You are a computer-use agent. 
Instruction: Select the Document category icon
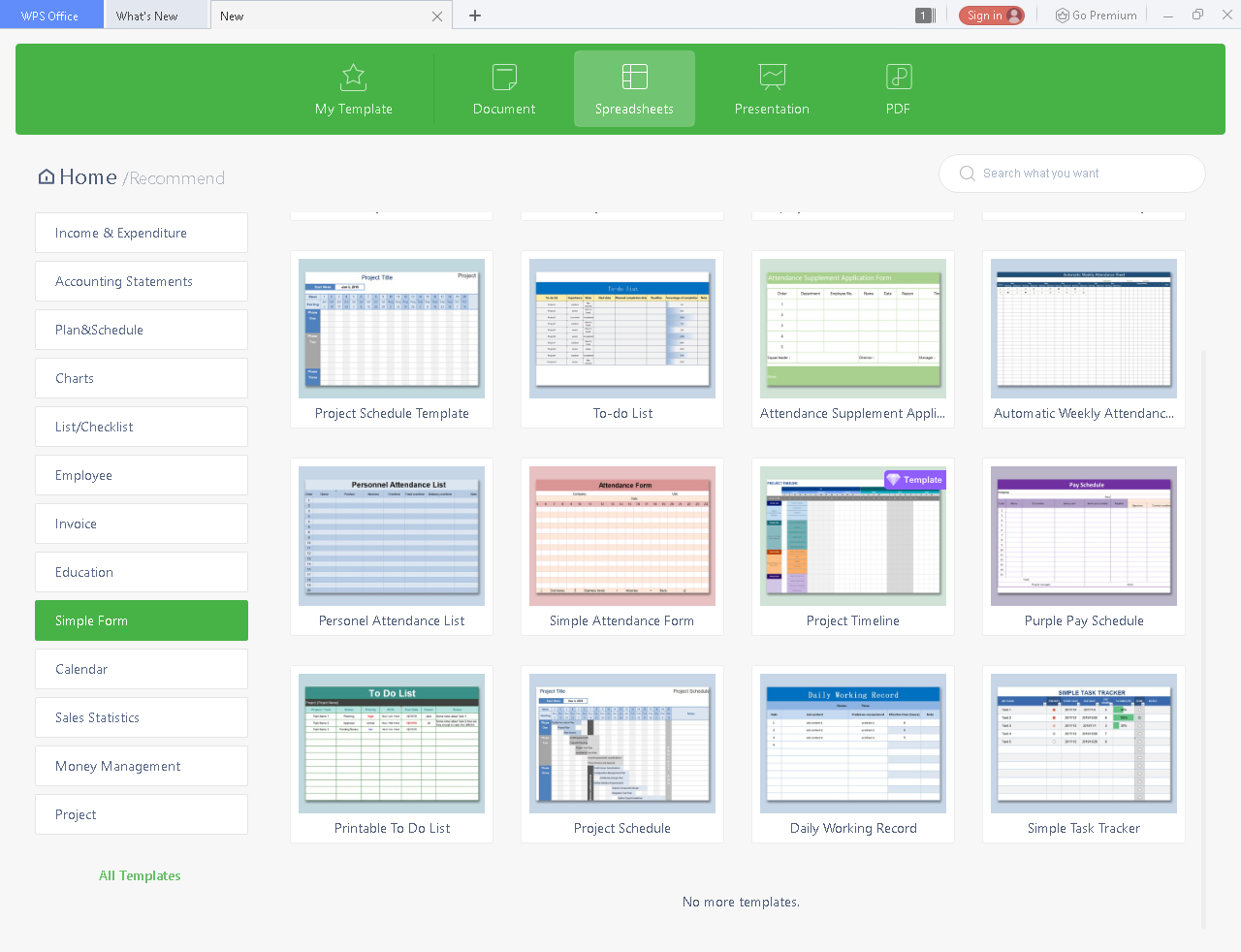(504, 77)
